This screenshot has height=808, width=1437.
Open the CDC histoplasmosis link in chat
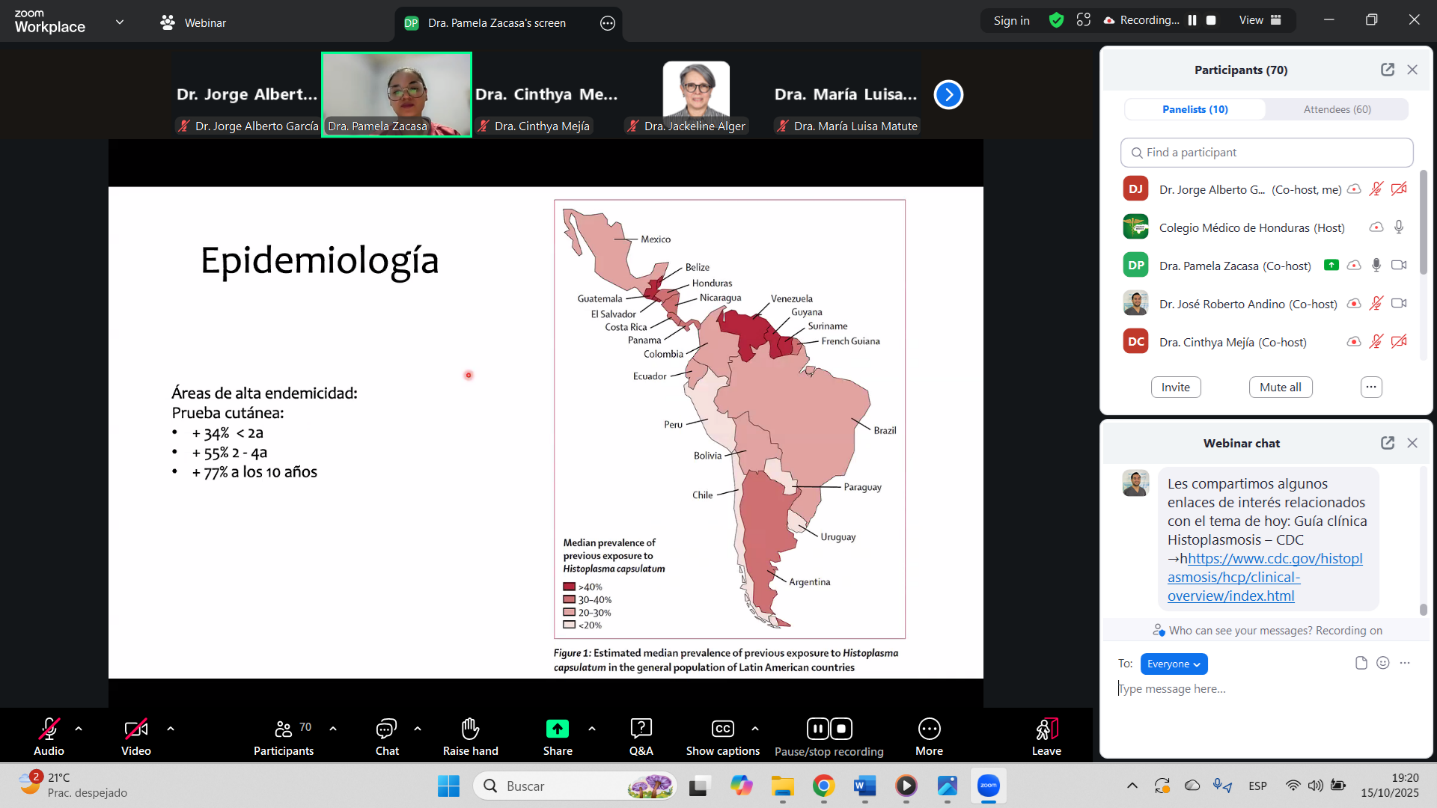(1264, 578)
